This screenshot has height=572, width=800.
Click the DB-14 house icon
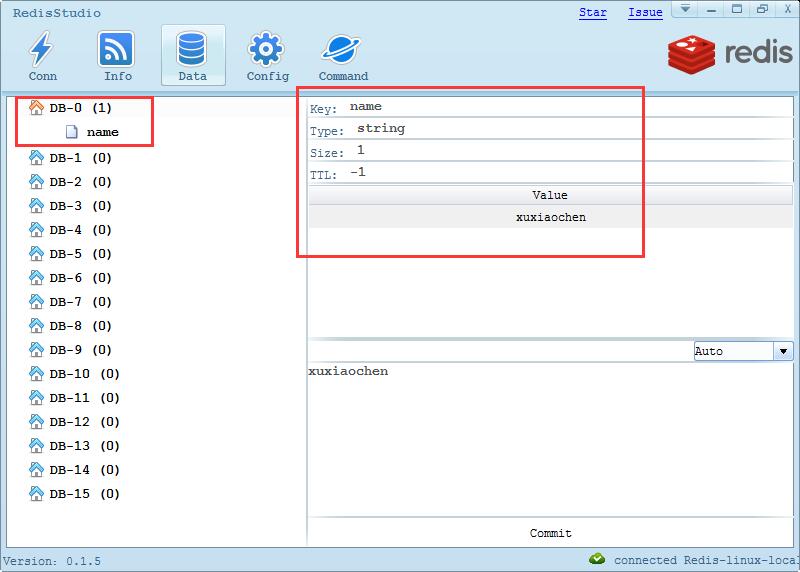tap(36, 469)
